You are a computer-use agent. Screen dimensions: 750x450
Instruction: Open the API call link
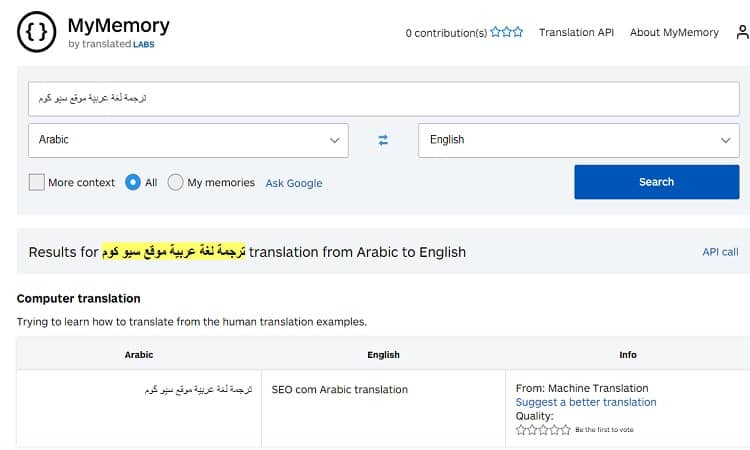point(720,252)
